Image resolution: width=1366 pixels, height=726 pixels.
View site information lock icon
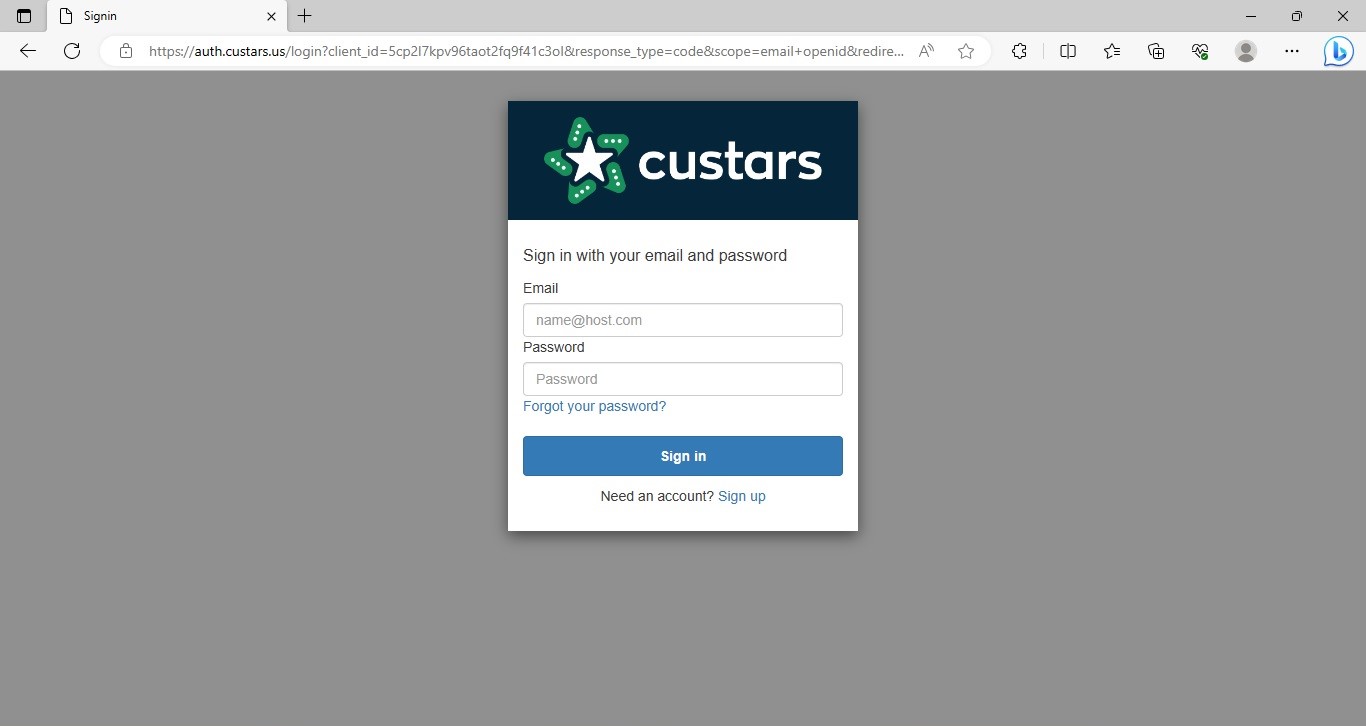point(126,51)
